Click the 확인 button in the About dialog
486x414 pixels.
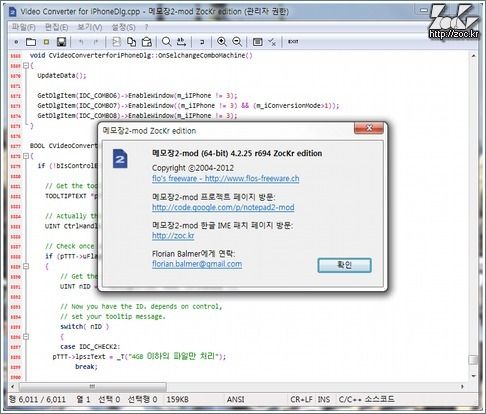coord(344,265)
